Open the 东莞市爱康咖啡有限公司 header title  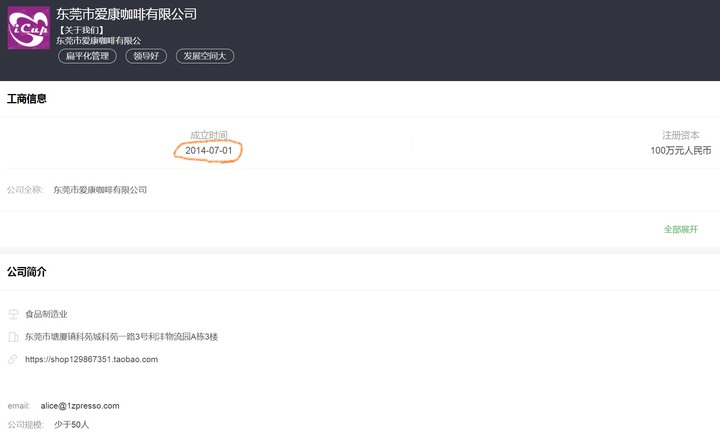pyautogui.click(x=126, y=14)
